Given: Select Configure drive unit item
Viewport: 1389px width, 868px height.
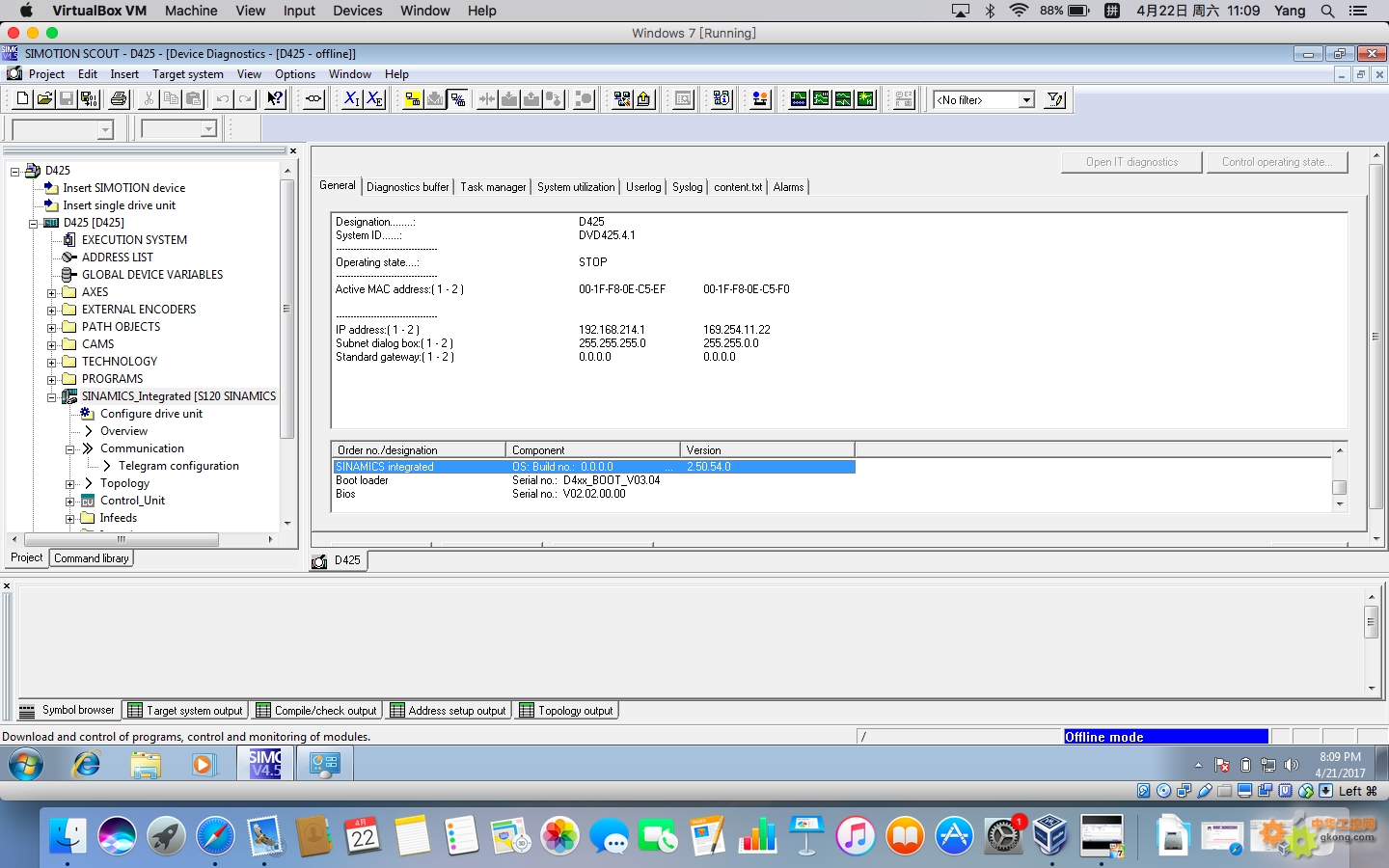Looking at the screenshot, I should tap(151, 414).
